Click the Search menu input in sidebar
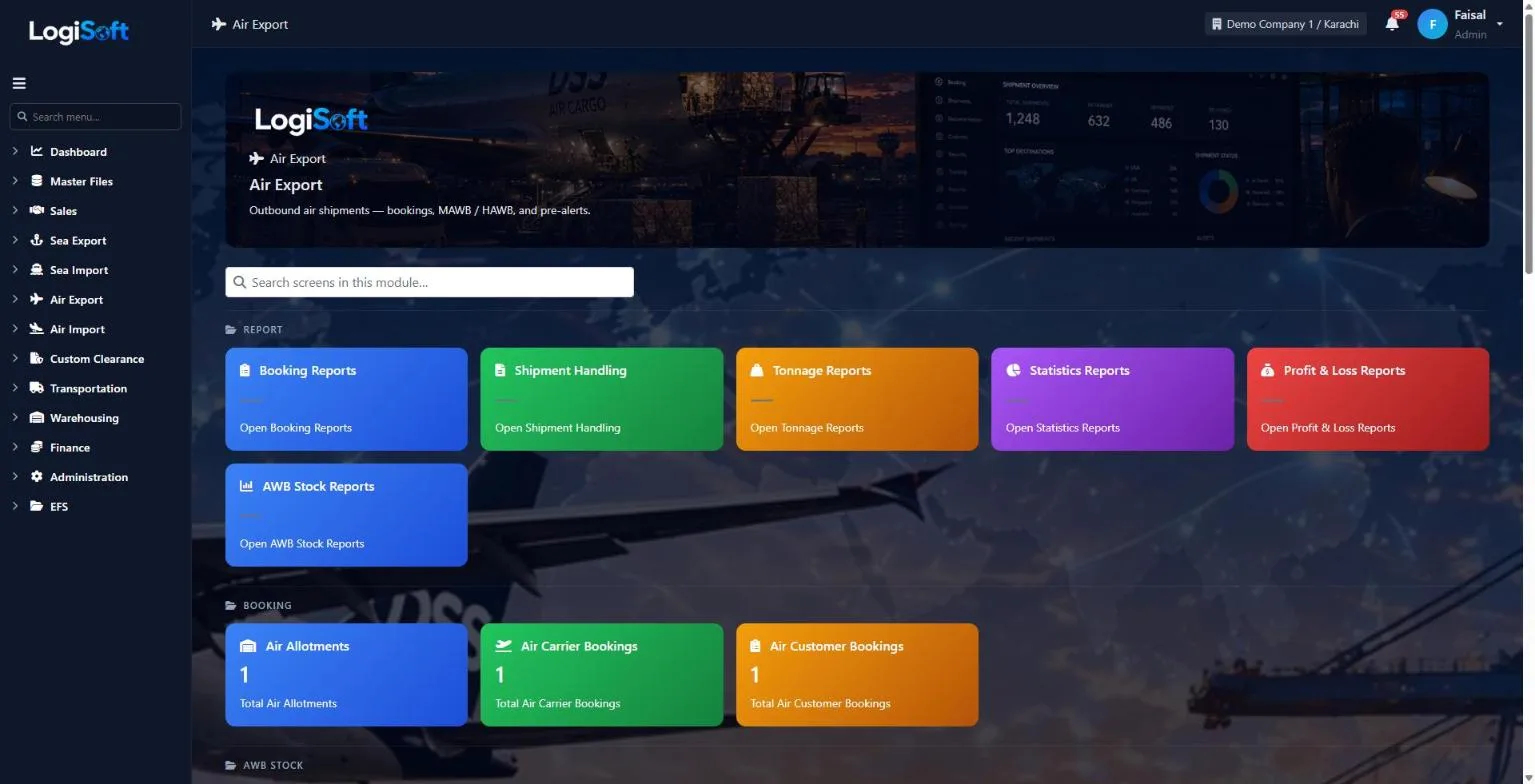1535x784 pixels. coord(95,116)
